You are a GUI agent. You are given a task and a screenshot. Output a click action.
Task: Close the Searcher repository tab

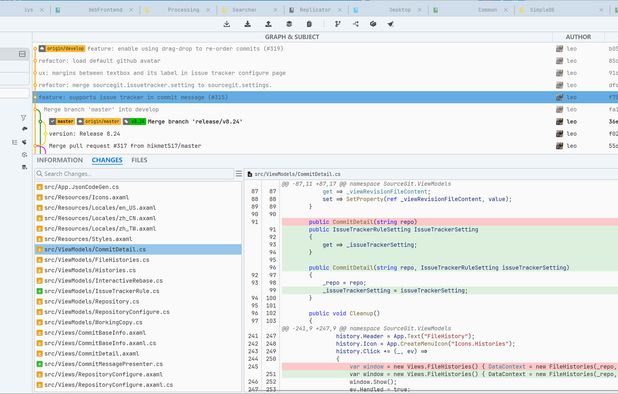pyautogui.click(x=275, y=10)
